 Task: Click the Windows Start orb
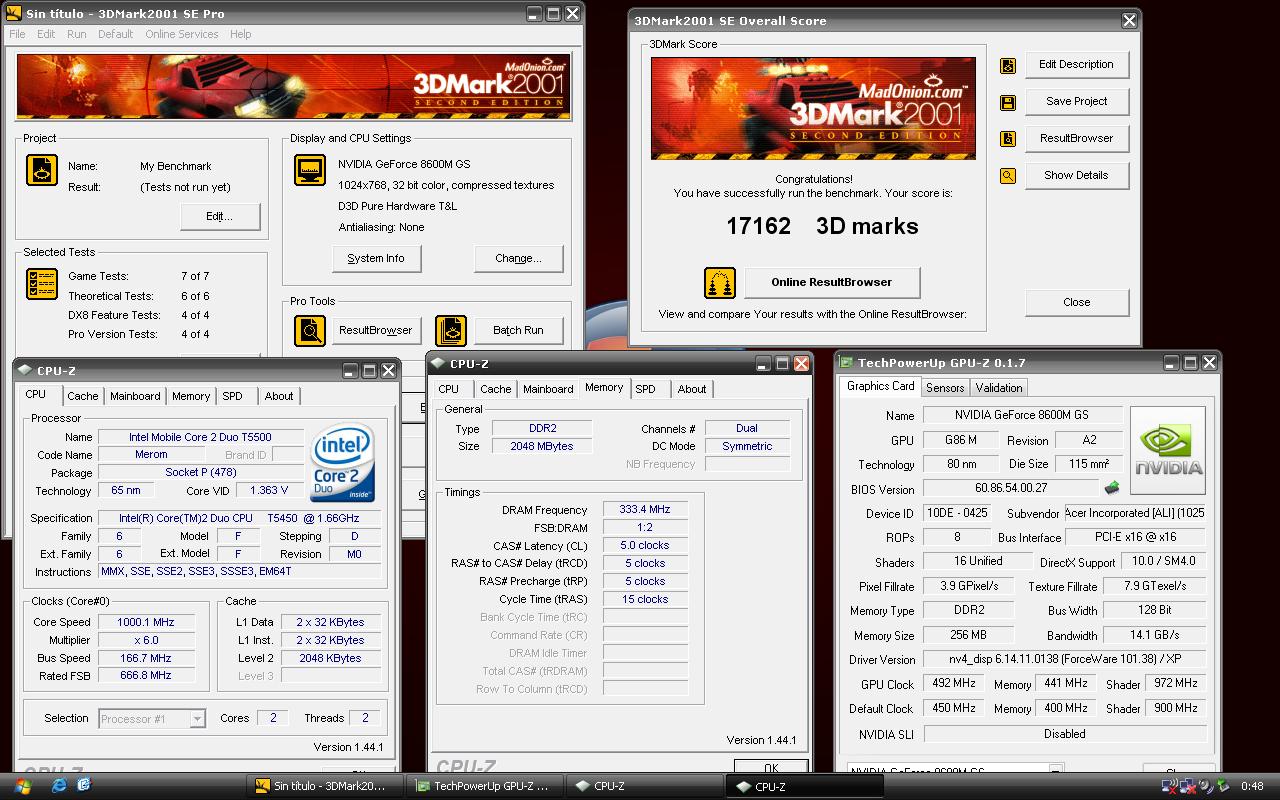(x=22, y=786)
